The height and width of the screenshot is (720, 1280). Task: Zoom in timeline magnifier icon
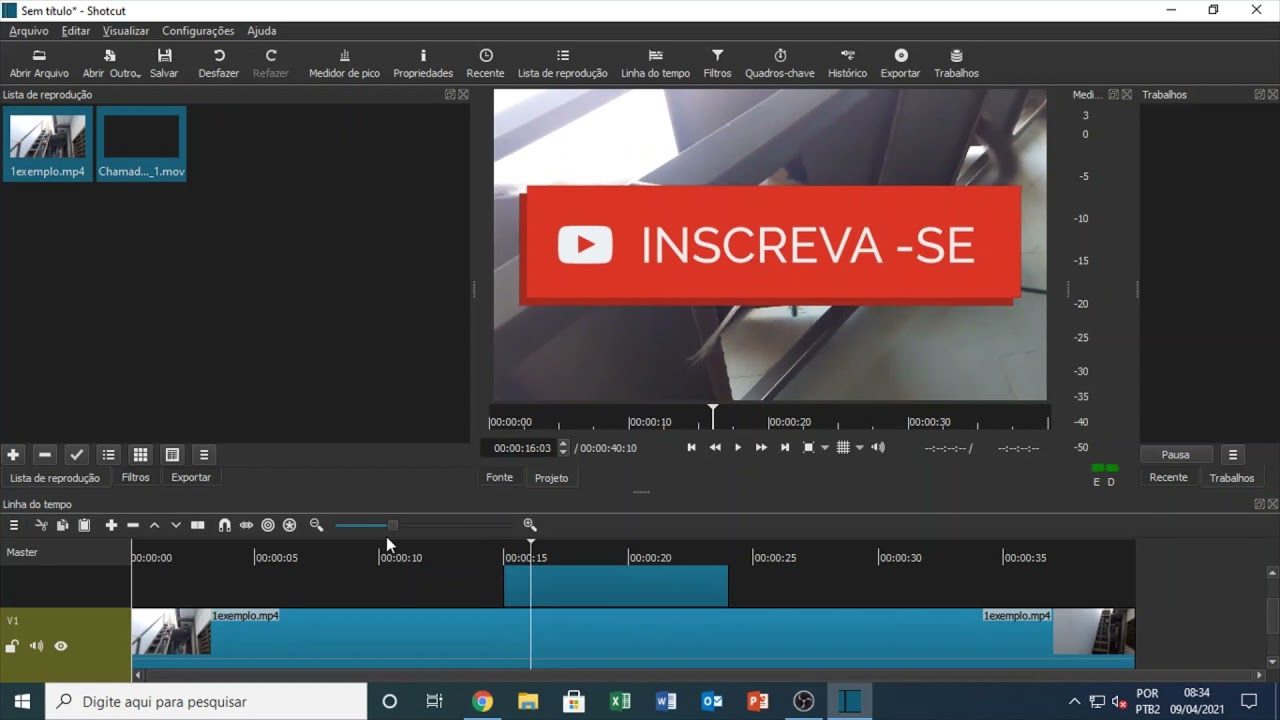tap(530, 525)
